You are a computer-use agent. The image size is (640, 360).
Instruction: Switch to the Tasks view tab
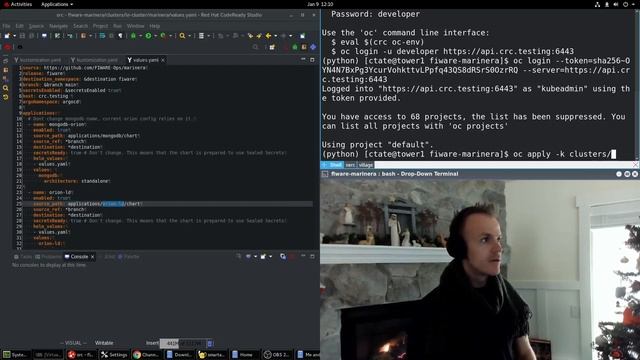tap(23, 257)
